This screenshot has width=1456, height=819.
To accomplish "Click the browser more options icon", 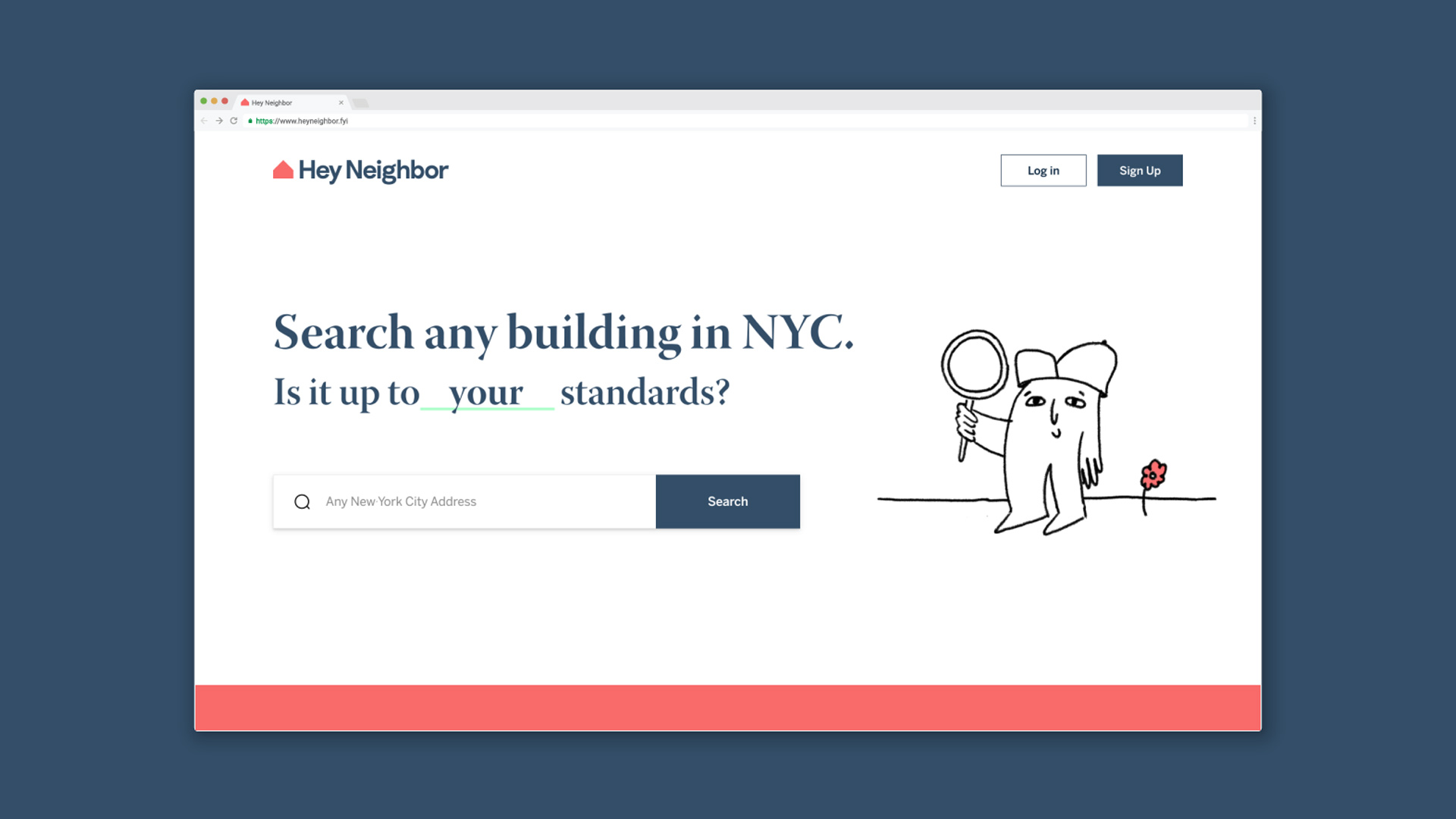I will 1254,120.
